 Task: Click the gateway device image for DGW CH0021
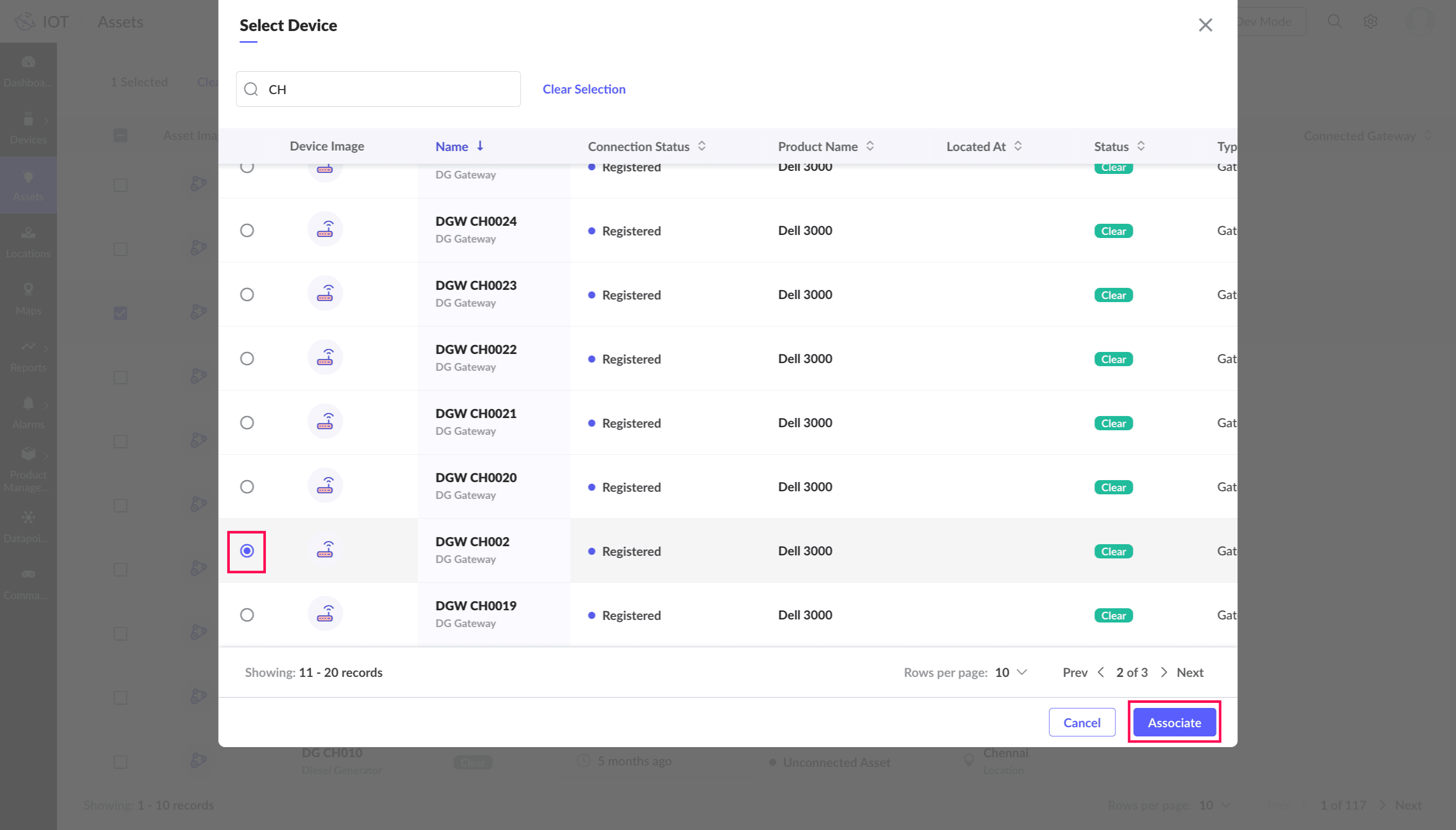pos(325,422)
